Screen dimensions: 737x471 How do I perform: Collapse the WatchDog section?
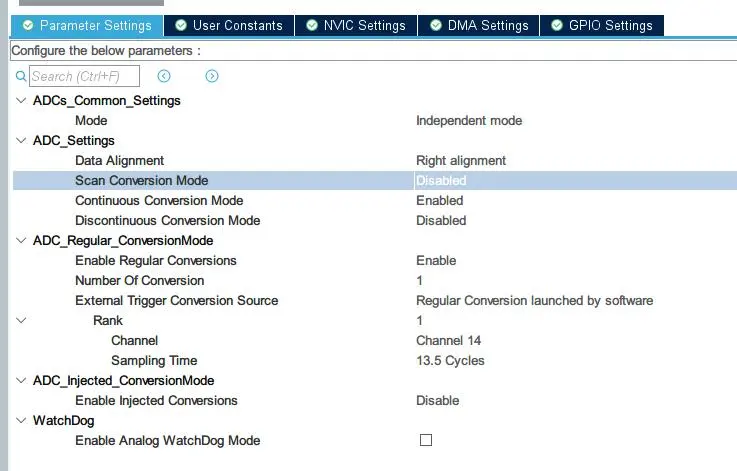(x=21, y=421)
